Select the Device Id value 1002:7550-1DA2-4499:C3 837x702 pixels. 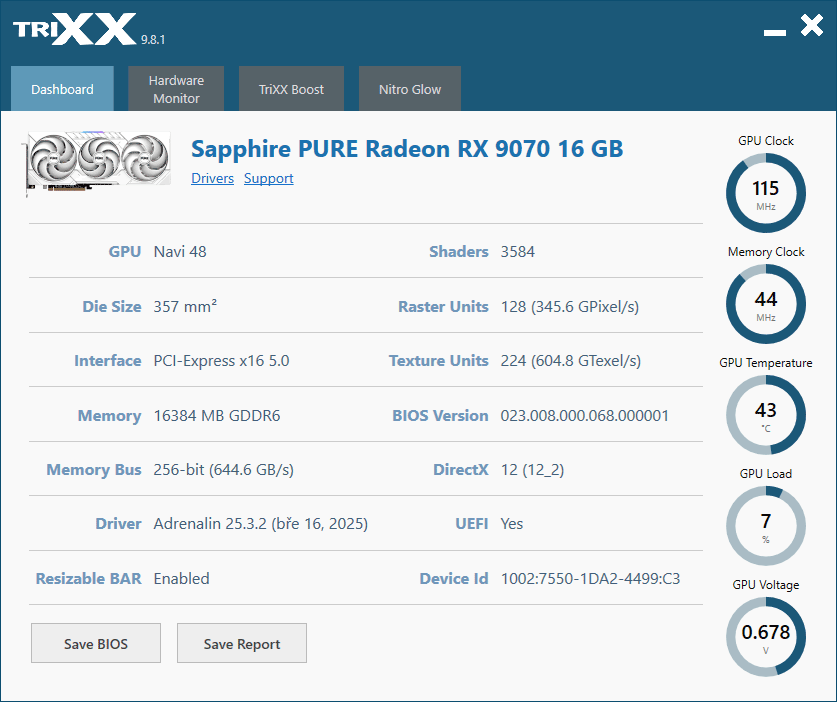590,579
